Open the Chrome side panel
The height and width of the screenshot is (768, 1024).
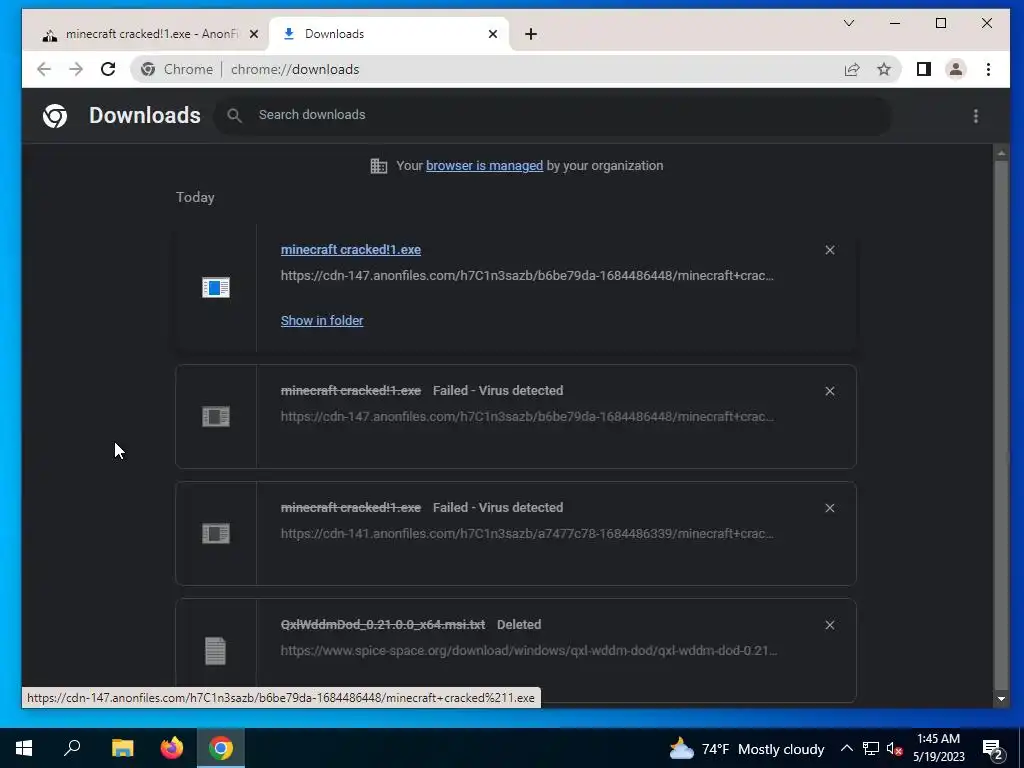(923, 69)
